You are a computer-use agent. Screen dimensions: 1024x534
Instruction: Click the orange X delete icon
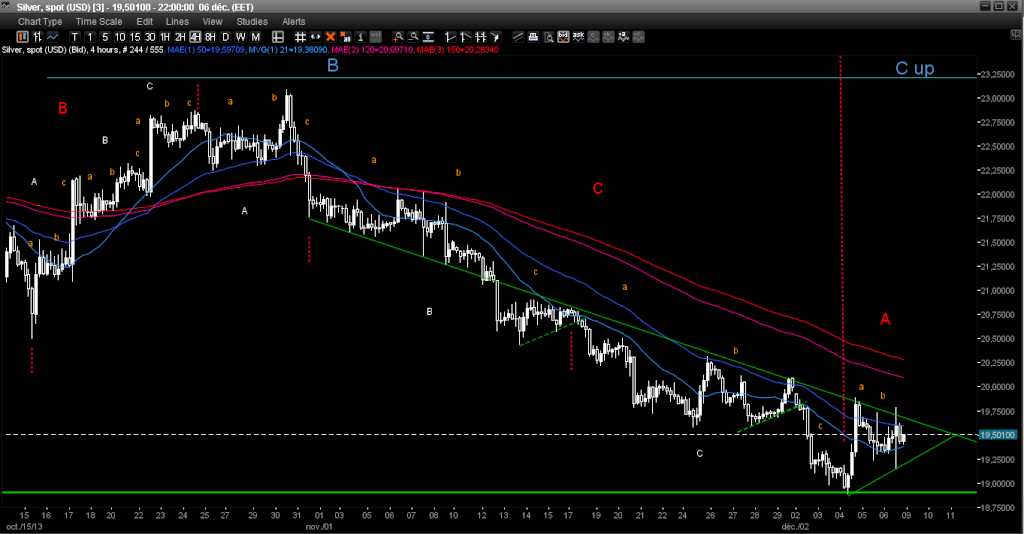(x=330, y=37)
